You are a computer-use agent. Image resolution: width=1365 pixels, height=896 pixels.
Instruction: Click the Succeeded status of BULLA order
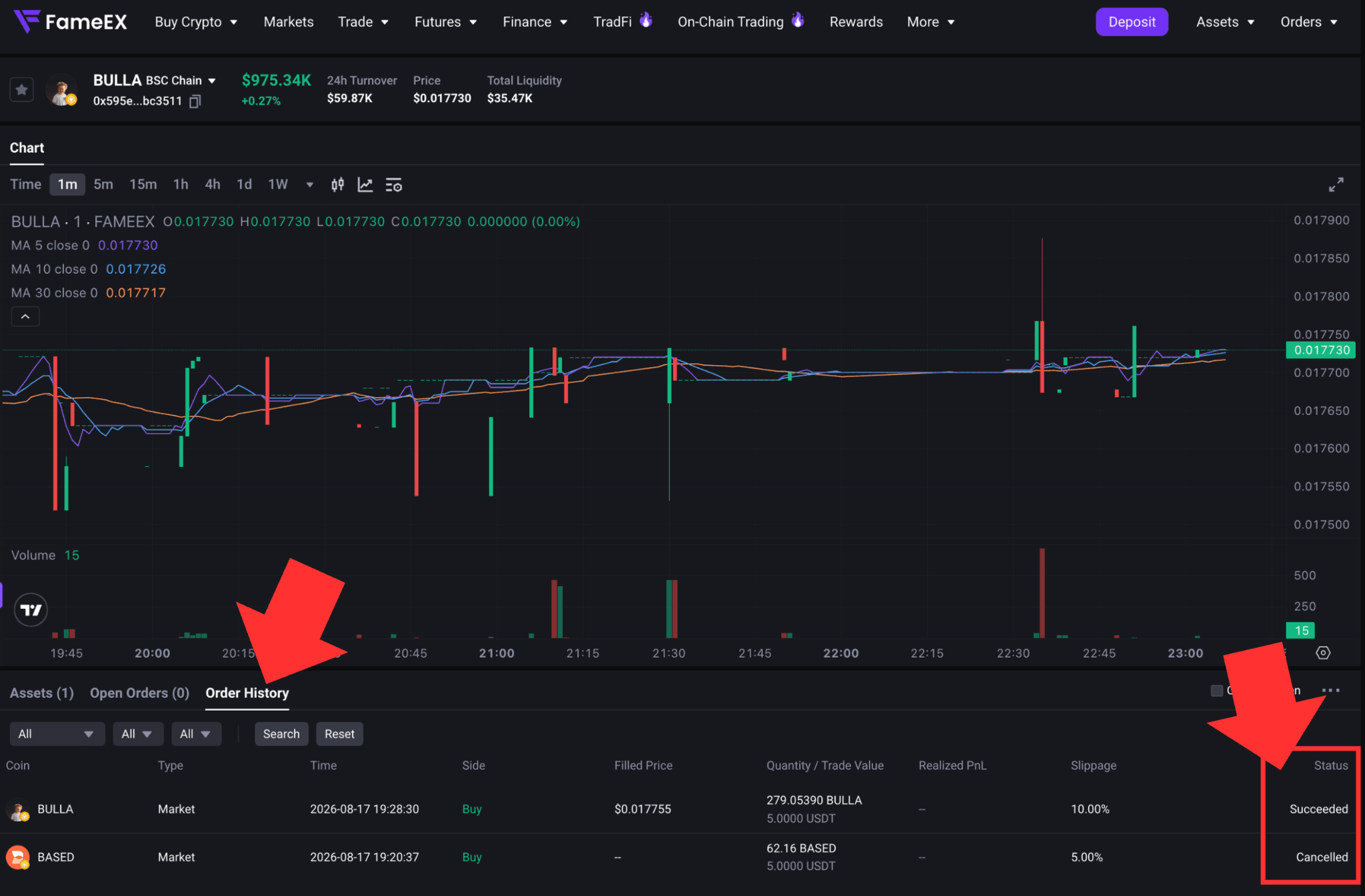tap(1318, 809)
